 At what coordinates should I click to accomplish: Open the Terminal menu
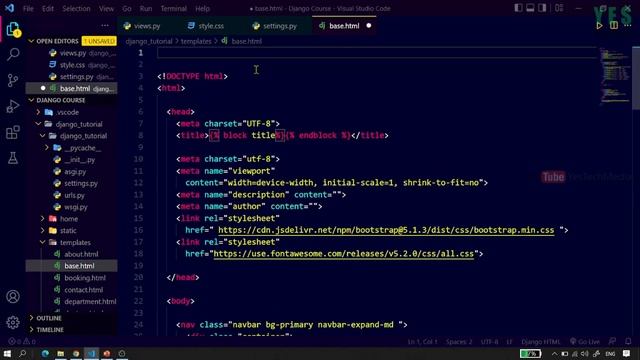[x=173, y=9]
